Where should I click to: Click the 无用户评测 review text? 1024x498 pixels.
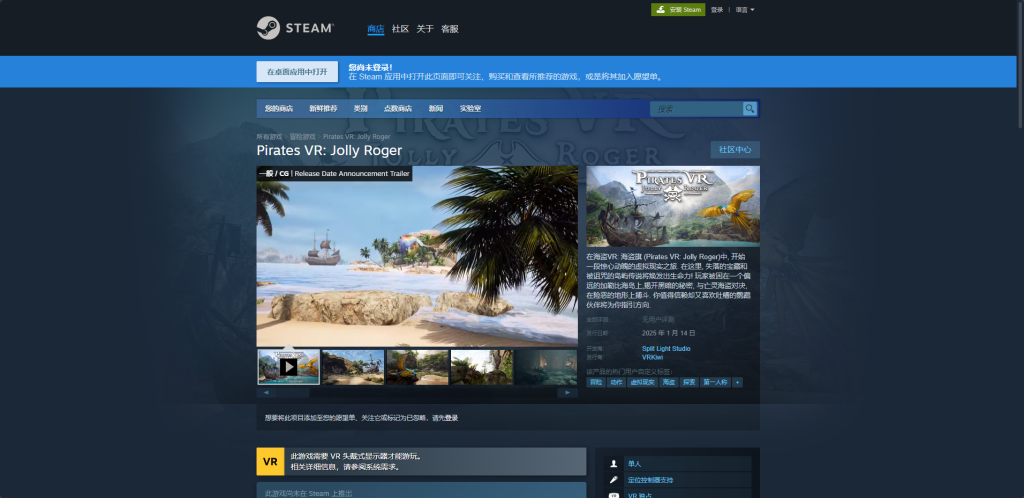(x=658, y=320)
